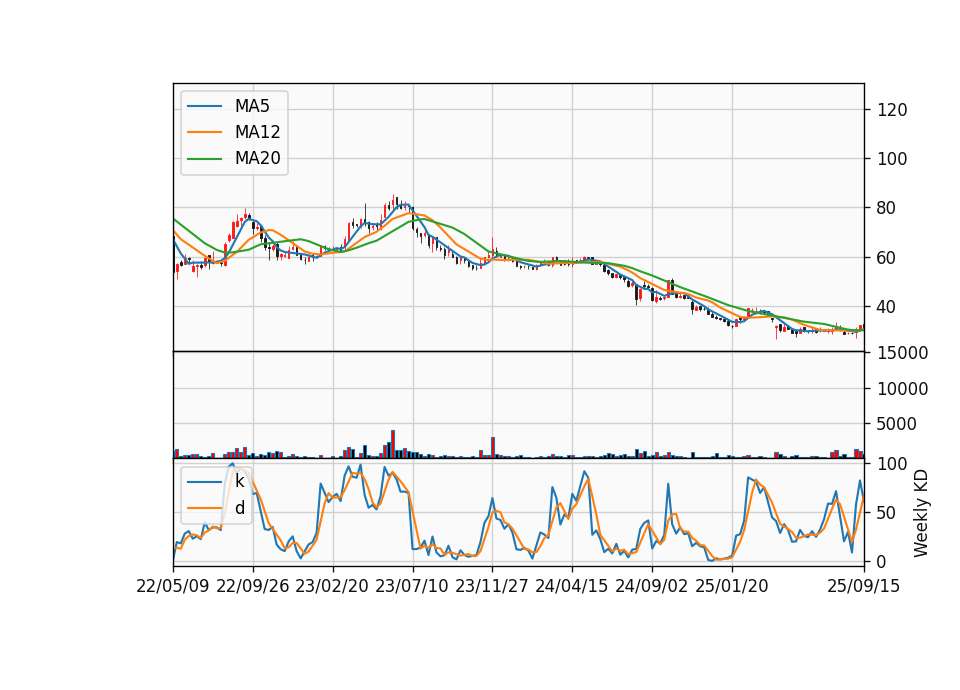Click the volume spike bar at 23/11/27

[x=493, y=448]
